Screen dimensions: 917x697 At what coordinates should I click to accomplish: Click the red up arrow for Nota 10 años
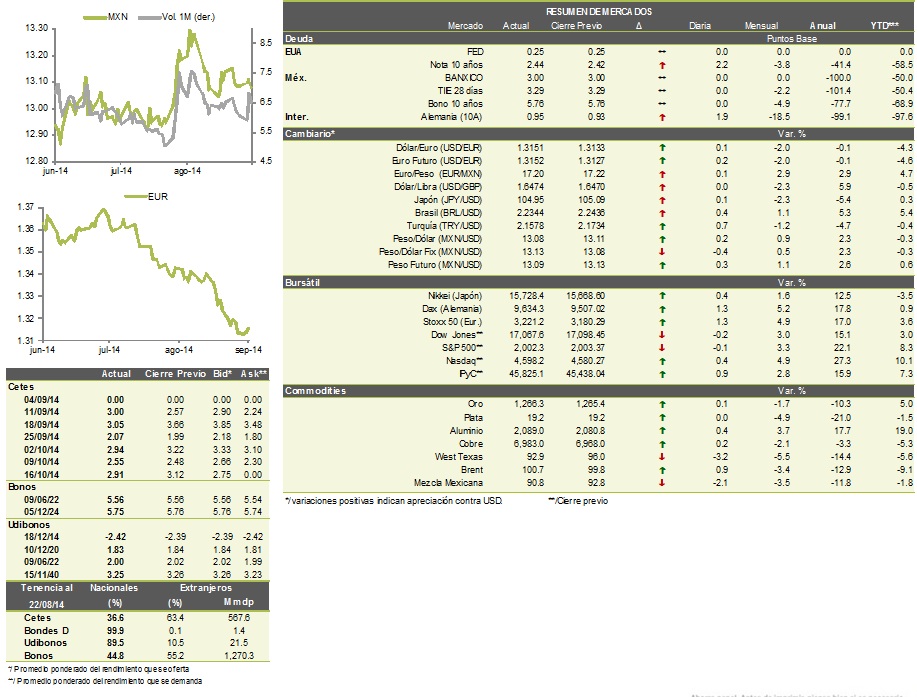[662, 65]
